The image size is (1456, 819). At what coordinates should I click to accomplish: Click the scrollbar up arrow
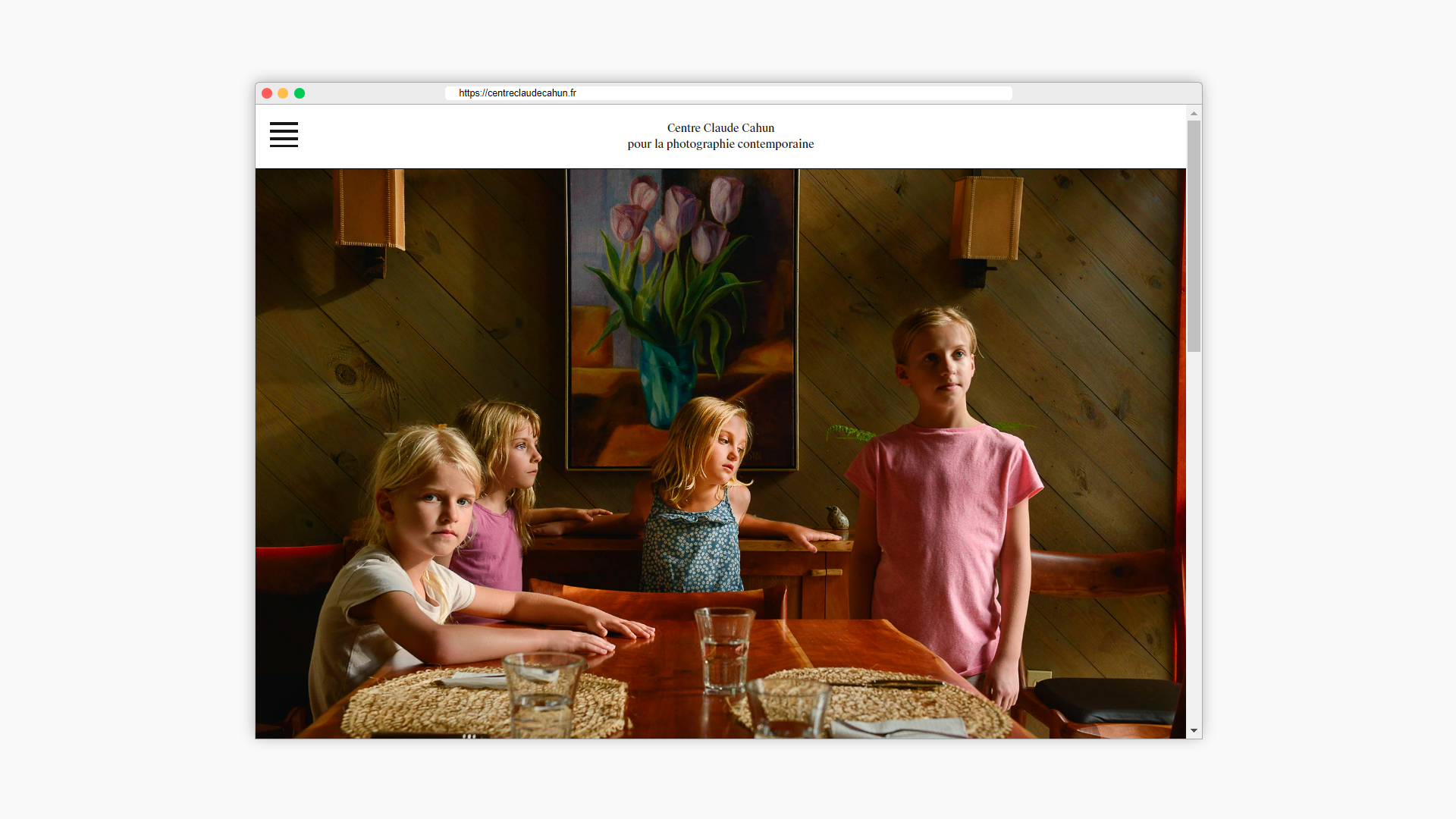[1194, 113]
